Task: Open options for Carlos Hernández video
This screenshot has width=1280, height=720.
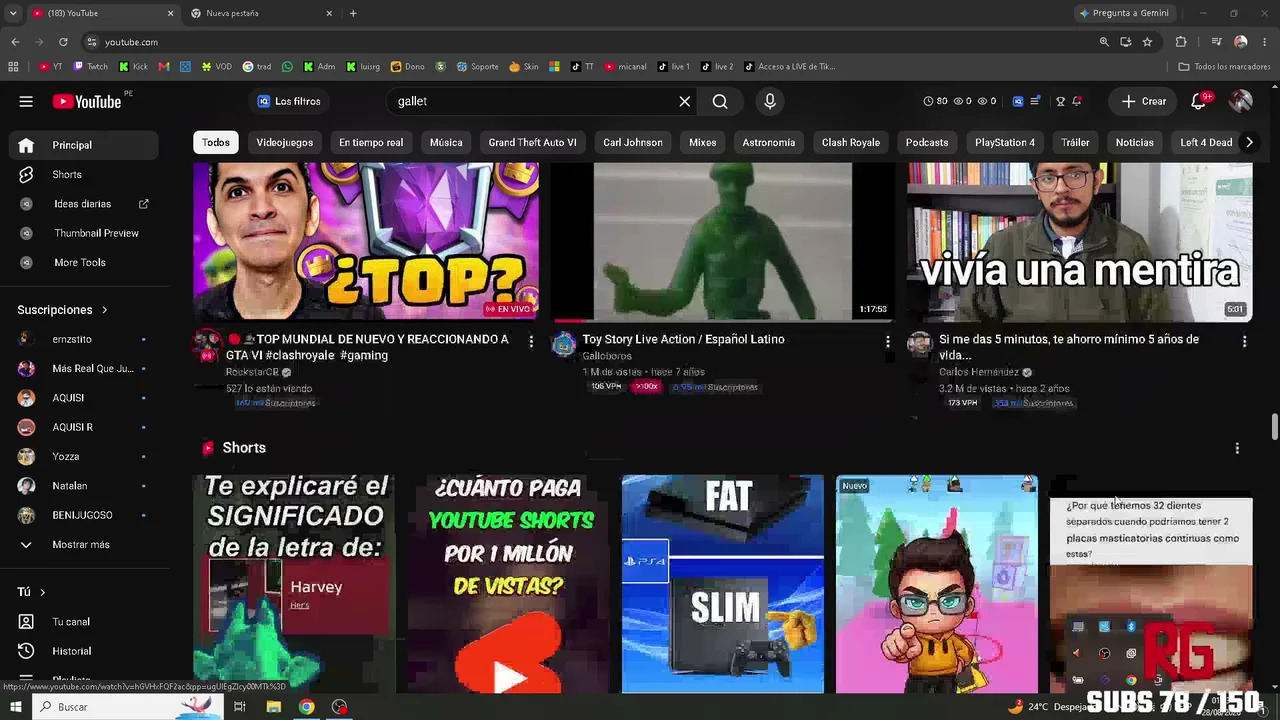Action: point(1244,342)
